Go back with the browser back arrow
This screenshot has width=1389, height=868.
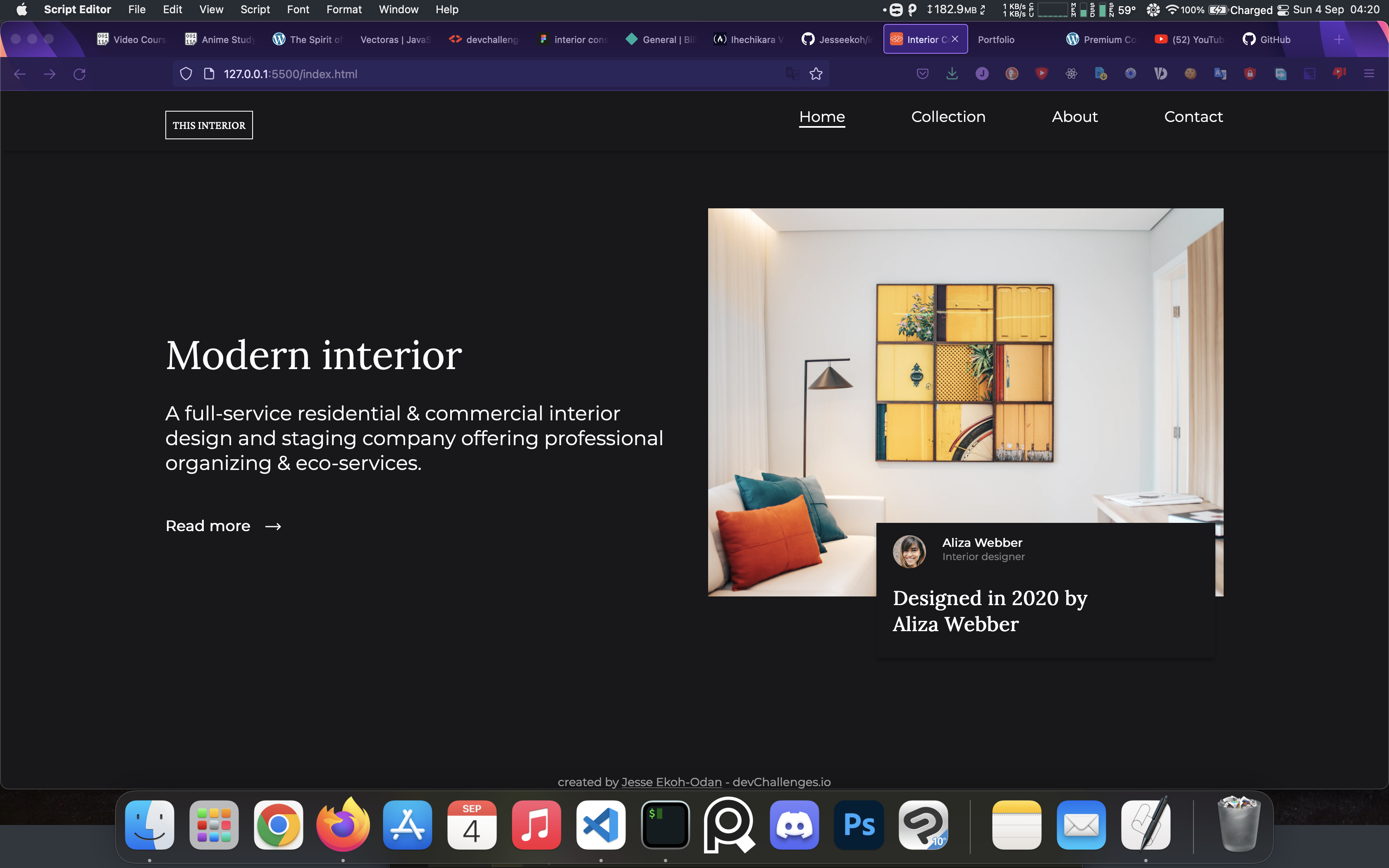tap(19, 74)
